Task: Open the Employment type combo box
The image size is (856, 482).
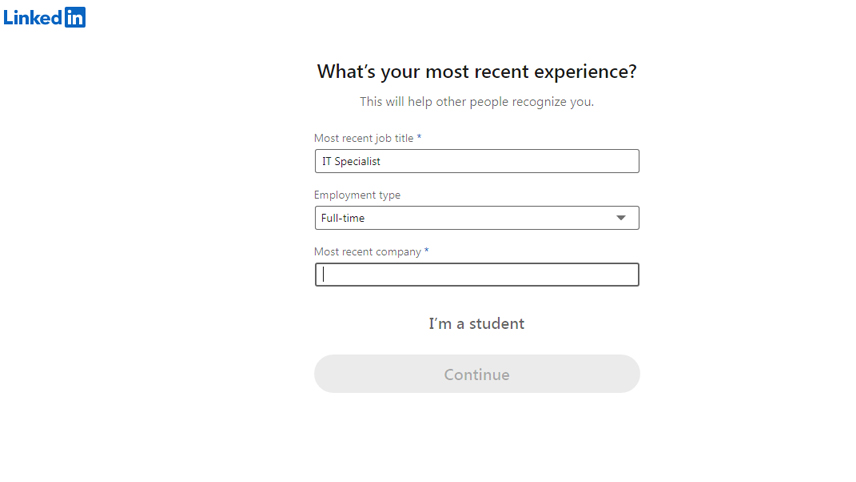Action: 477,218
